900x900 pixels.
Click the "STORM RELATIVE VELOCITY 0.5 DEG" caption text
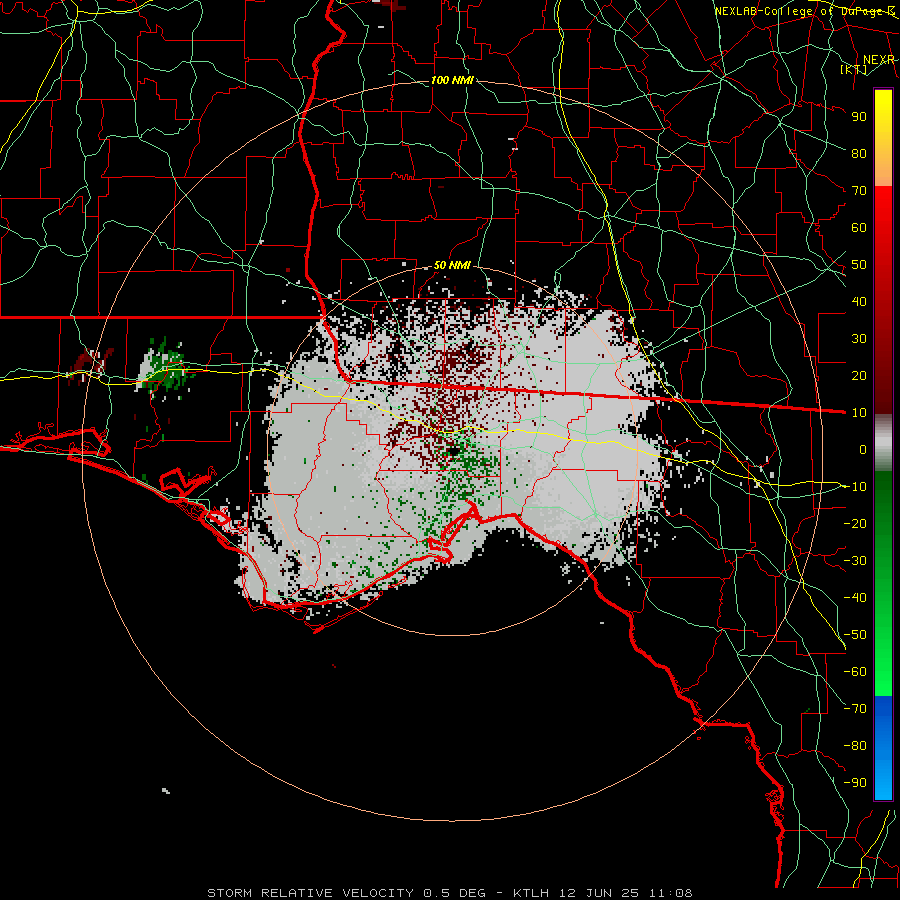(x=346, y=893)
